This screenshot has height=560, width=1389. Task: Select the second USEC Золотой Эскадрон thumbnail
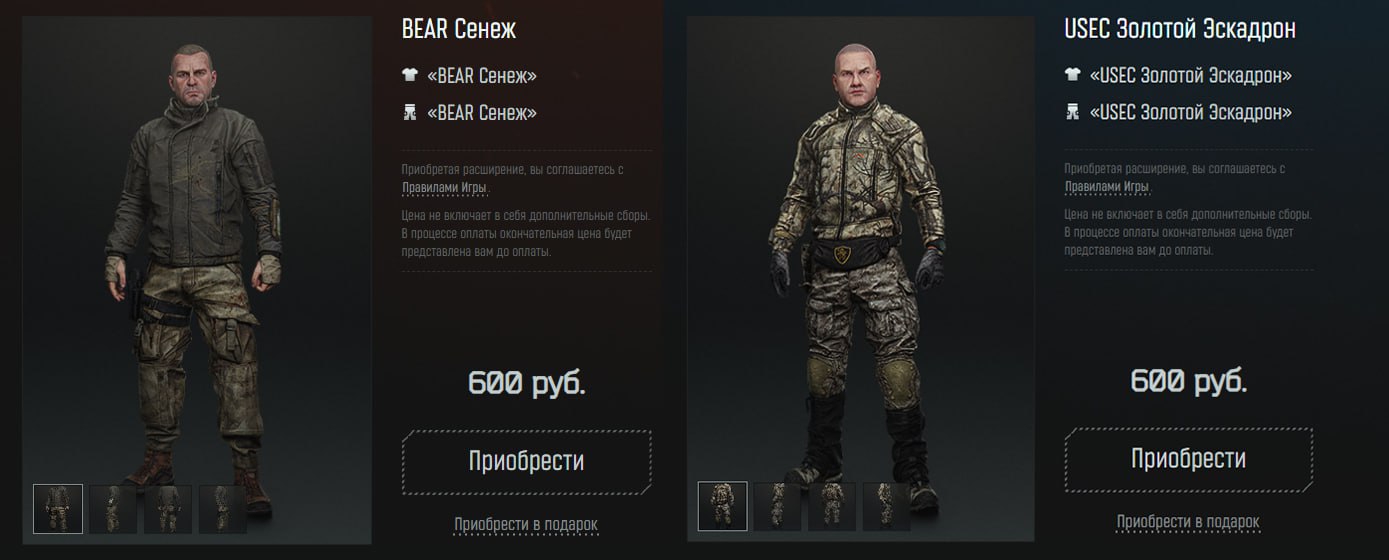(x=777, y=507)
